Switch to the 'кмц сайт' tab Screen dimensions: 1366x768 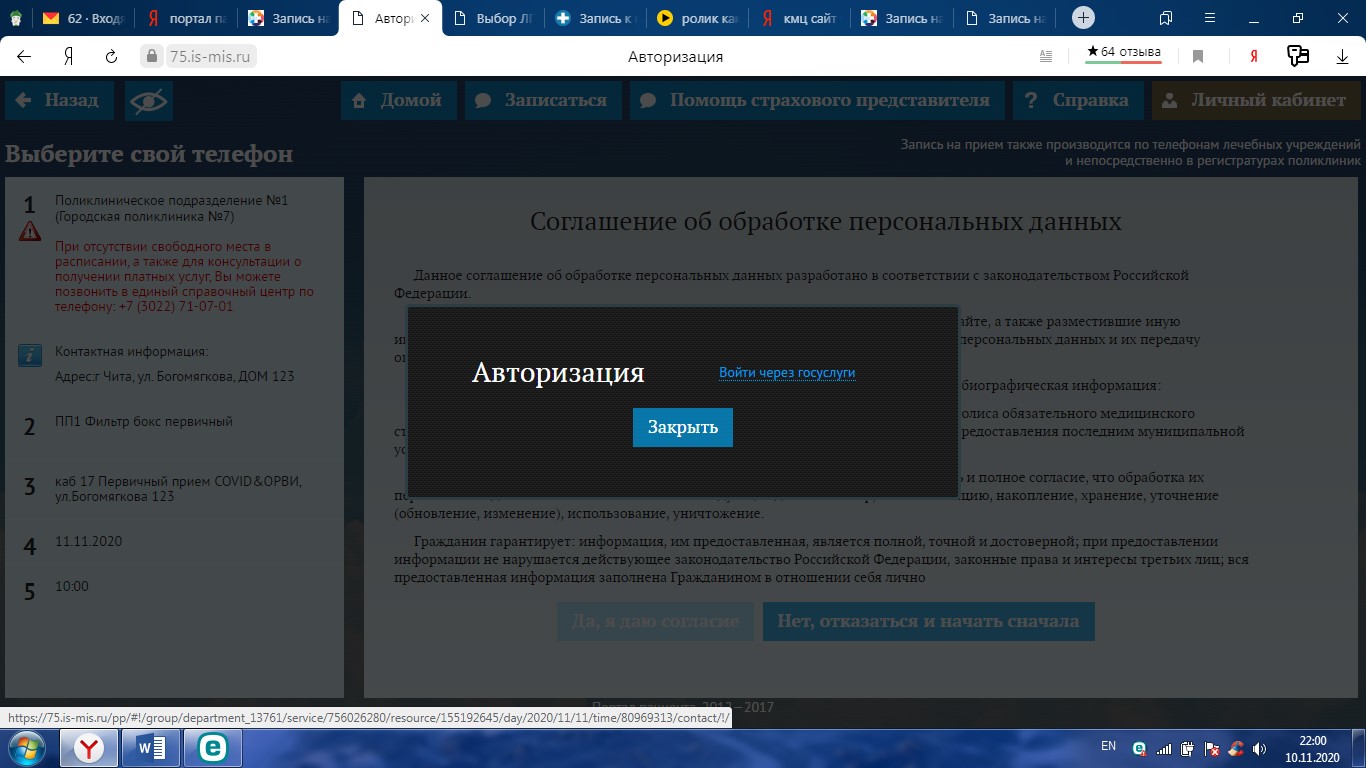click(798, 18)
